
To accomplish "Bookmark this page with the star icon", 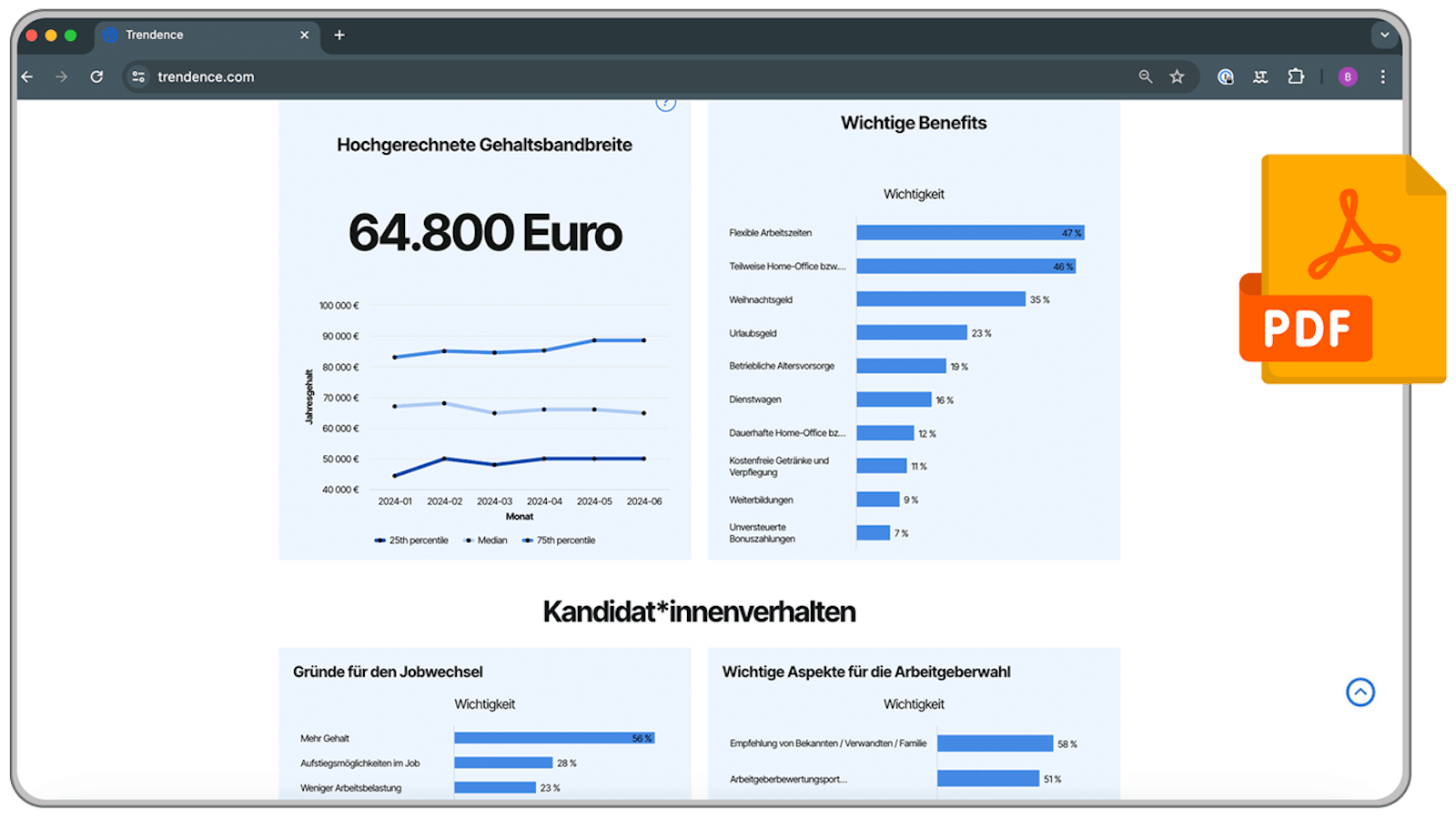I will (1178, 77).
